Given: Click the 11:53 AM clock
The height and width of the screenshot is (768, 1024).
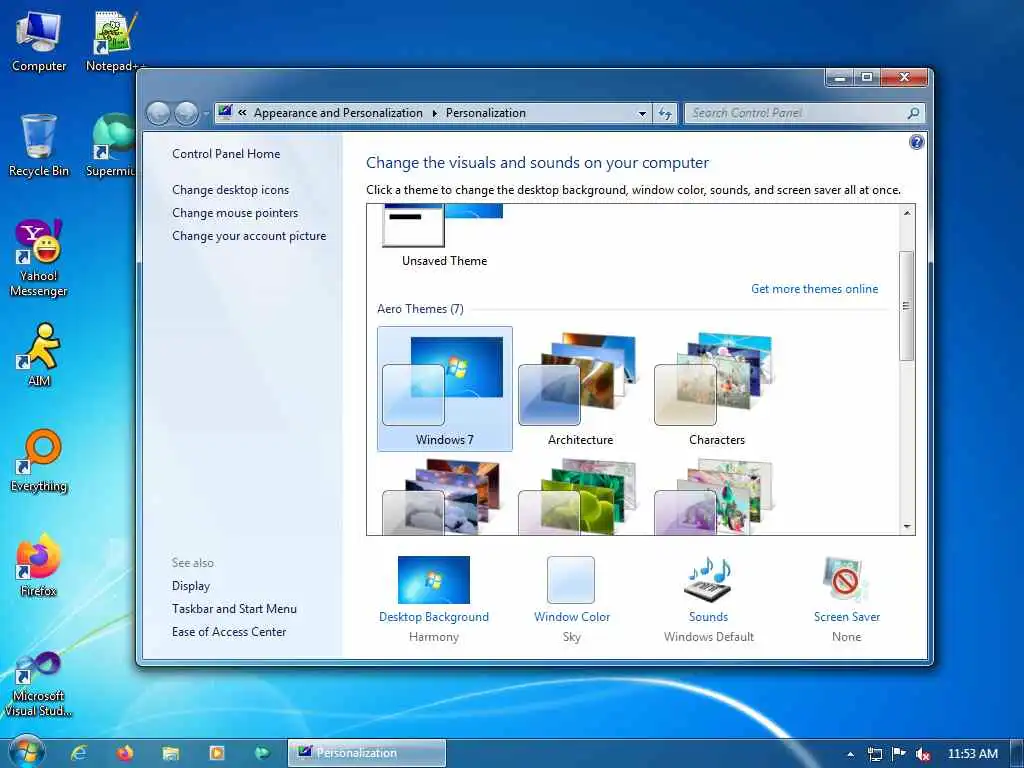Looking at the screenshot, I should tap(972, 754).
